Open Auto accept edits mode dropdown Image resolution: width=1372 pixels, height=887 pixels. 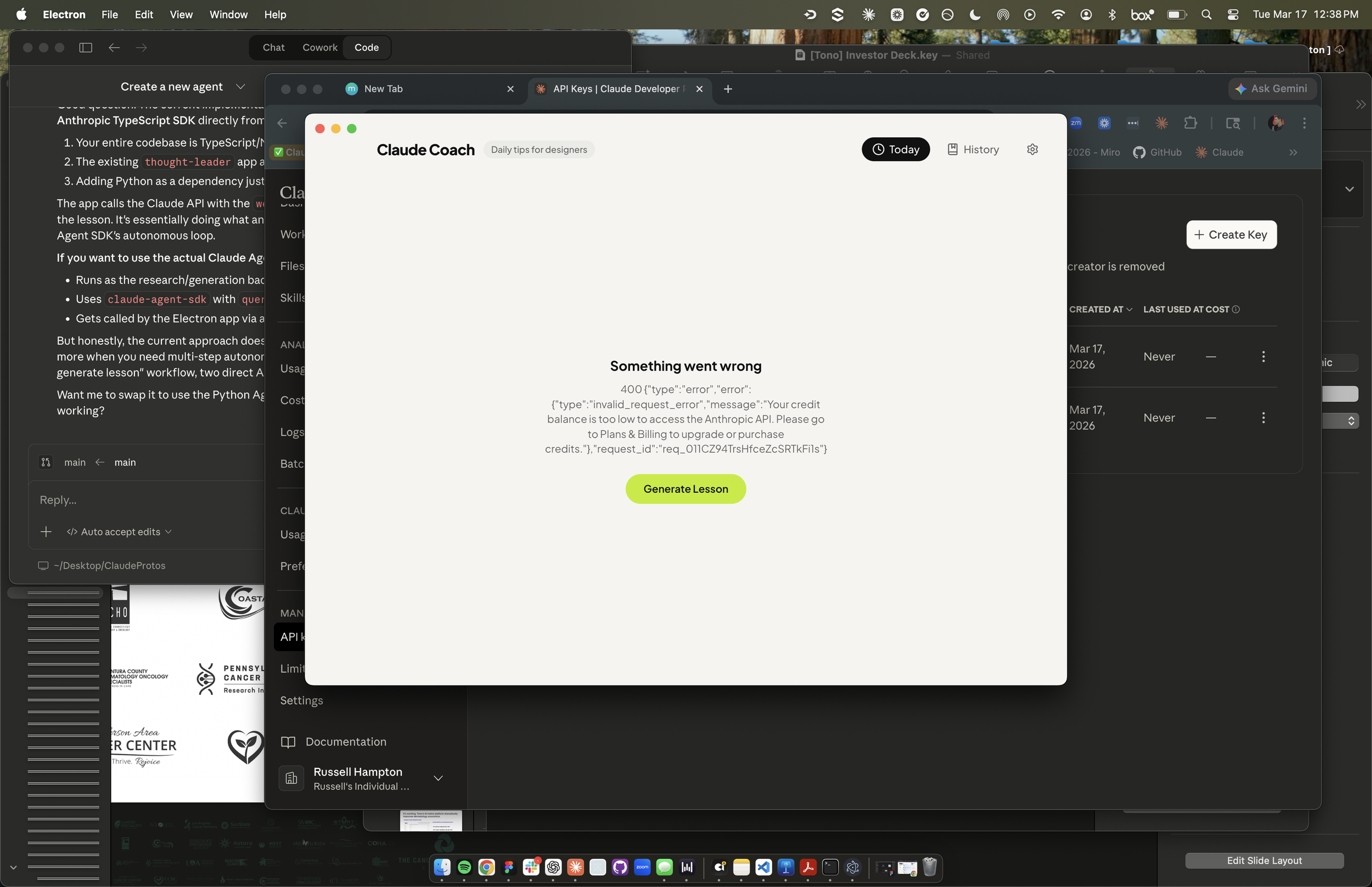120,532
